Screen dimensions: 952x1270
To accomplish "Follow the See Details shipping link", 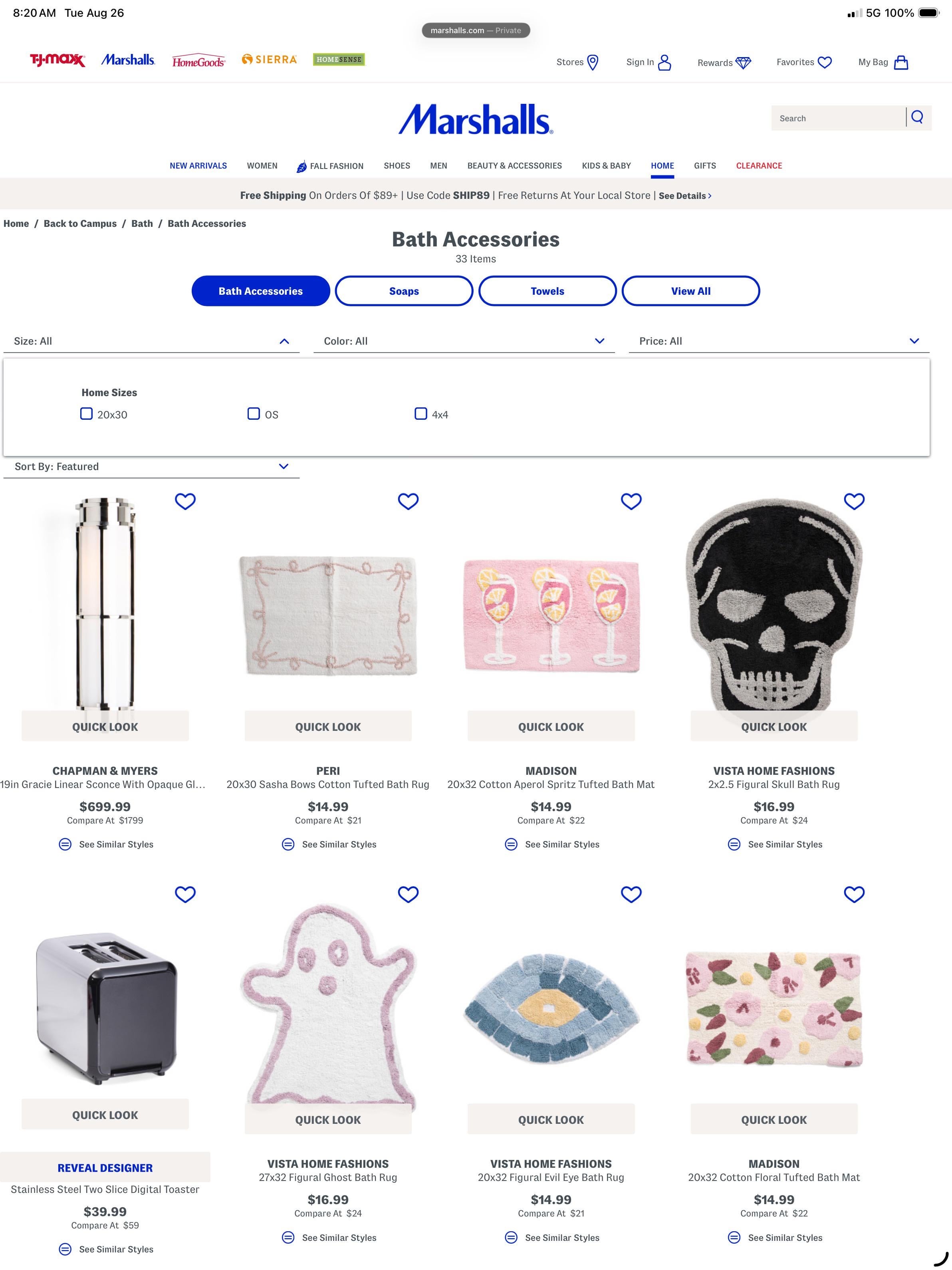I will [x=685, y=196].
